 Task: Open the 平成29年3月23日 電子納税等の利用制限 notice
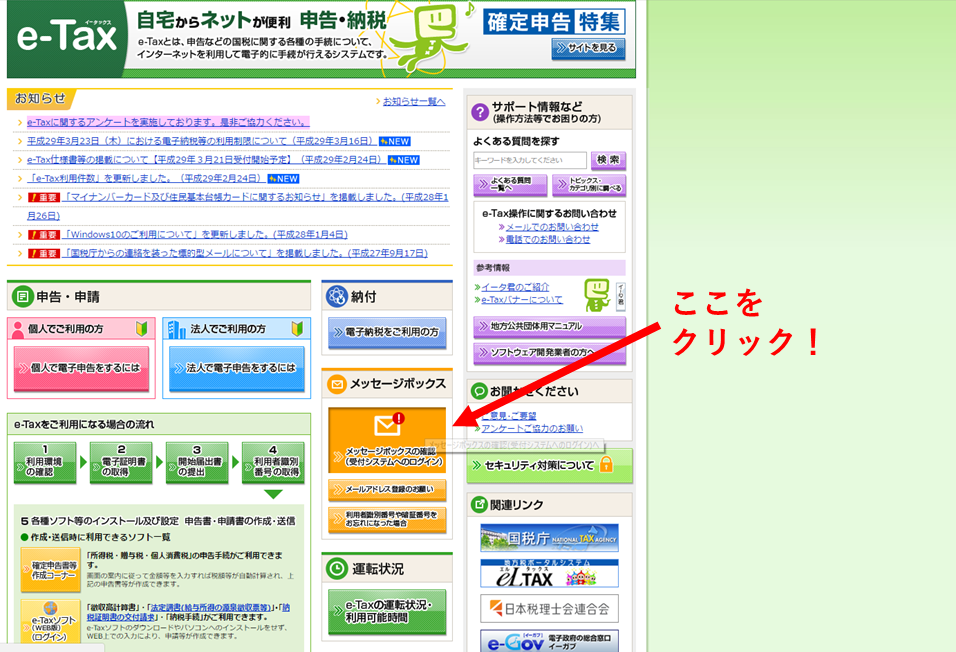click(x=201, y=141)
